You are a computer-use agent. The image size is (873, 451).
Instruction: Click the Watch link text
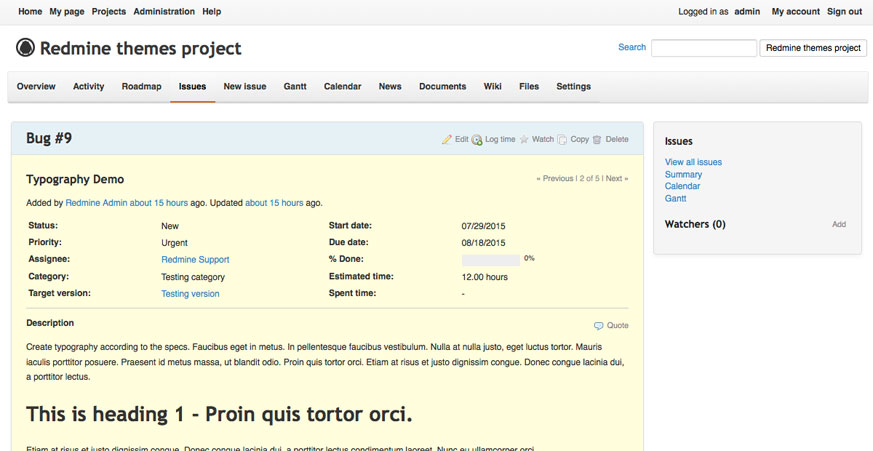tap(543, 139)
